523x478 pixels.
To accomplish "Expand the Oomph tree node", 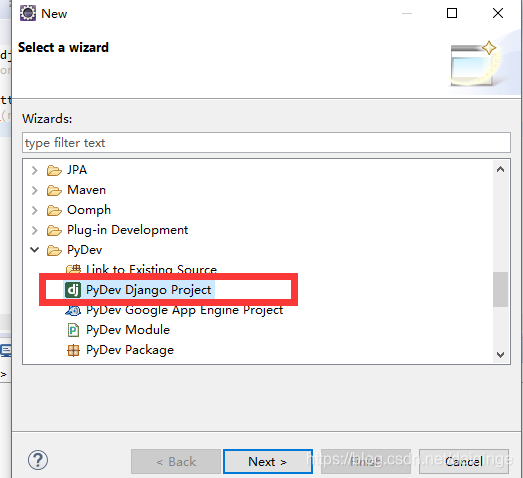I will 34,210.
